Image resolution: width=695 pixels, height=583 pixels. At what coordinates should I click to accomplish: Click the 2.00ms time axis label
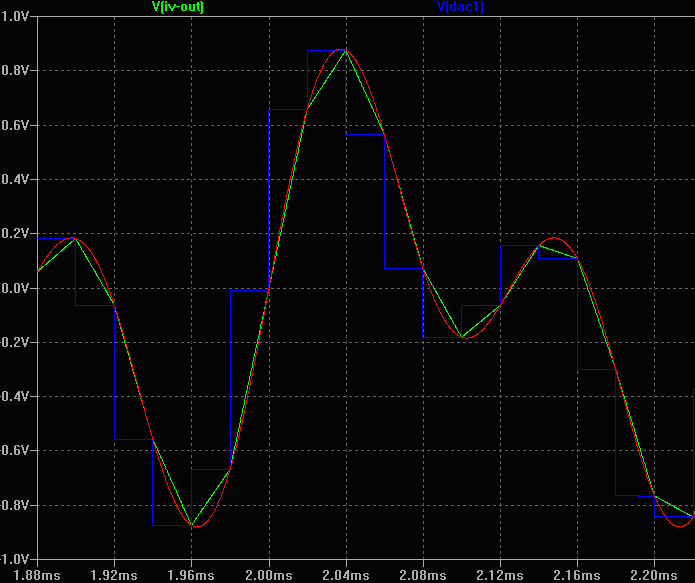click(269, 575)
